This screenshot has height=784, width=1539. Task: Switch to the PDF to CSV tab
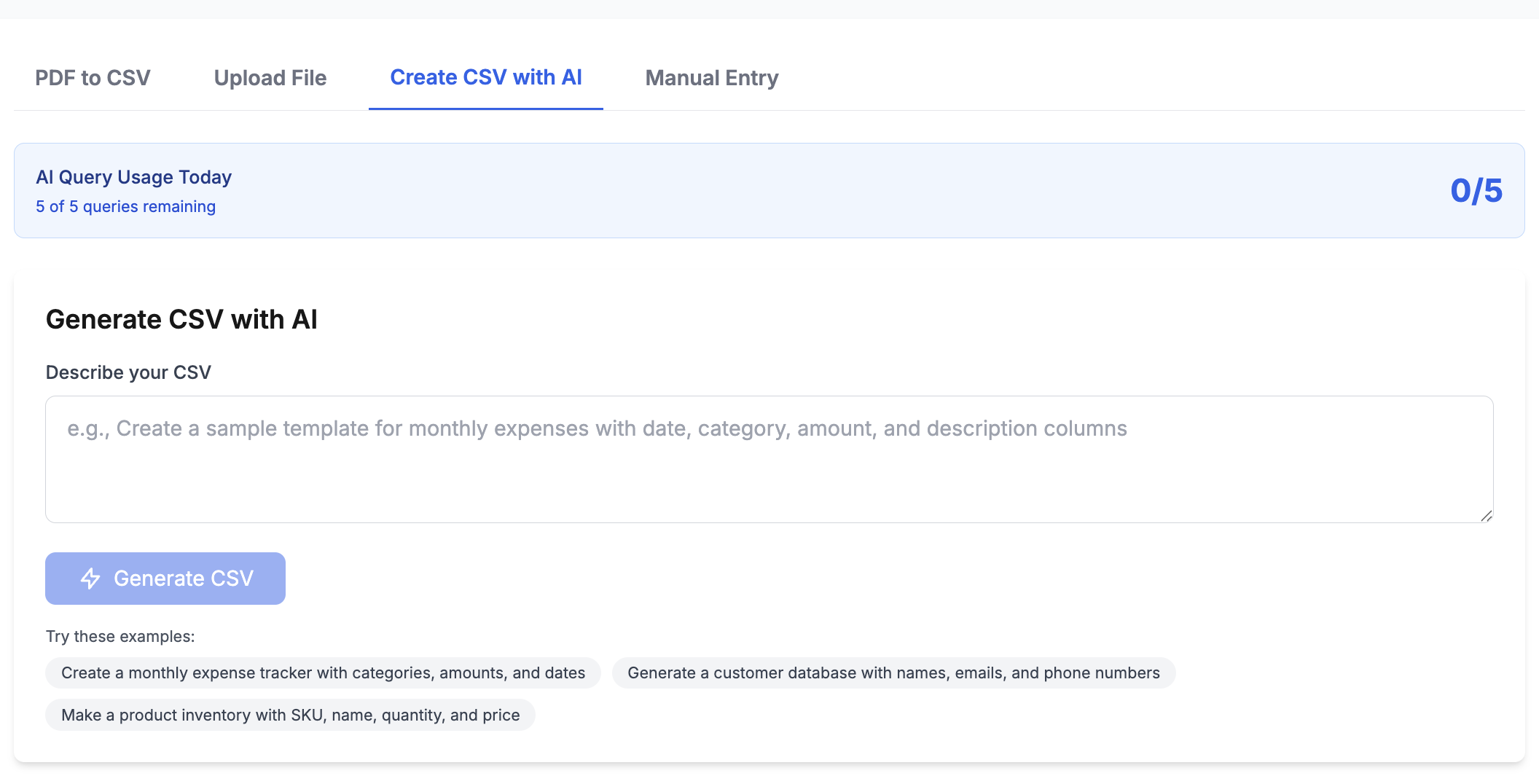pos(93,78)
